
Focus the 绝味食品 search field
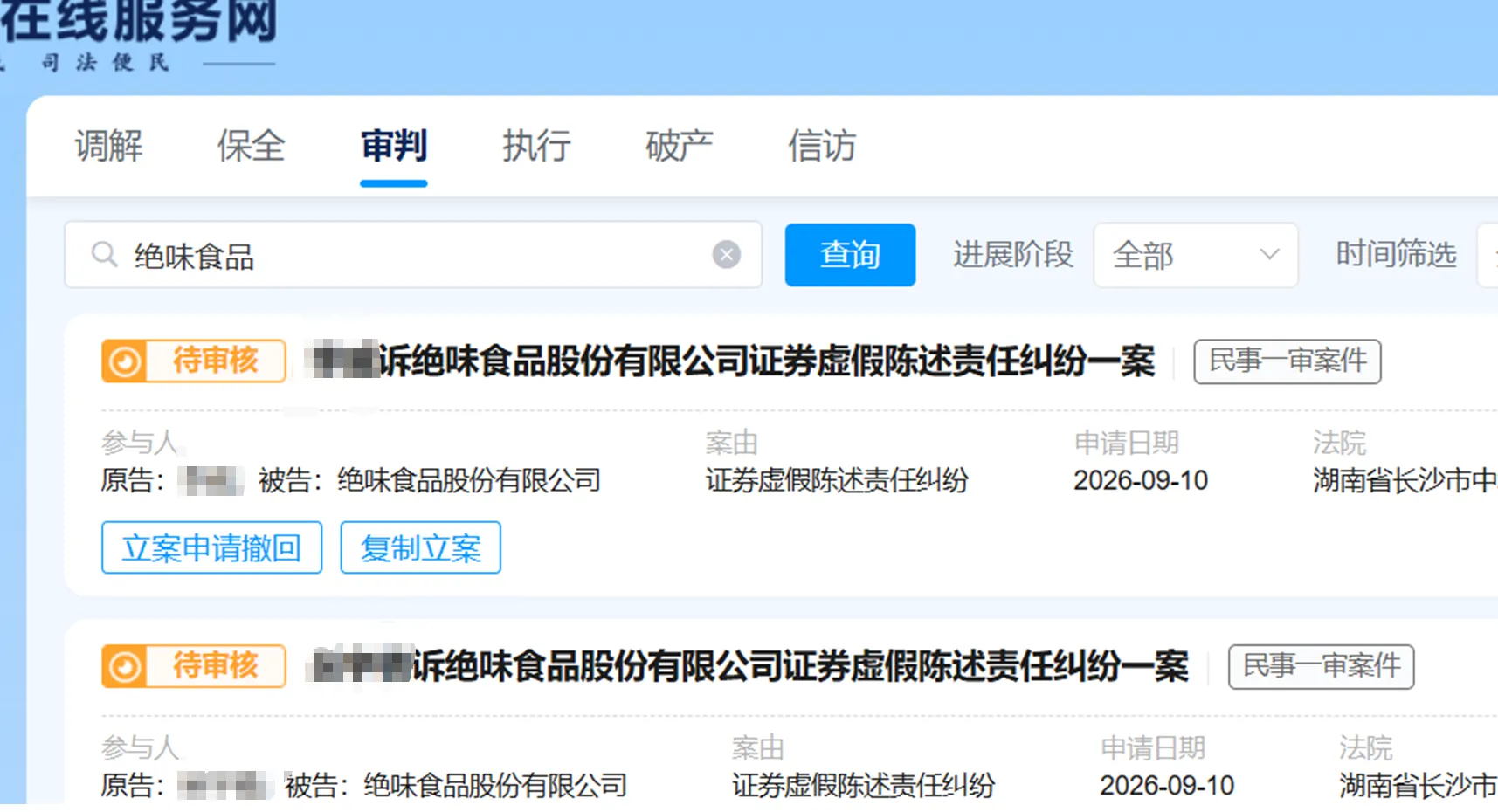click(x=413, y=255)
